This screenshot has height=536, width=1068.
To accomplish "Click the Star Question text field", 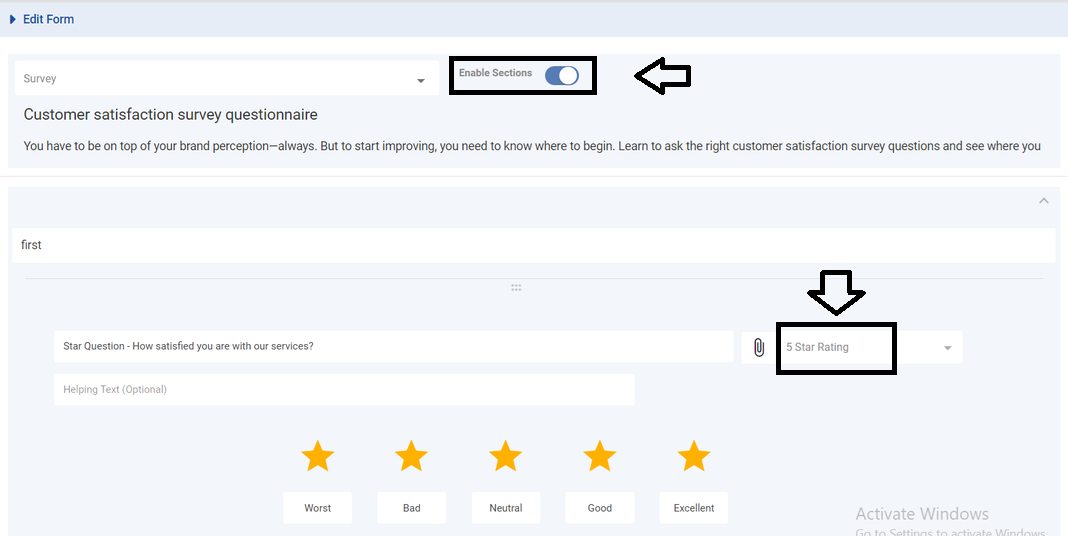I will coord(393,347).
